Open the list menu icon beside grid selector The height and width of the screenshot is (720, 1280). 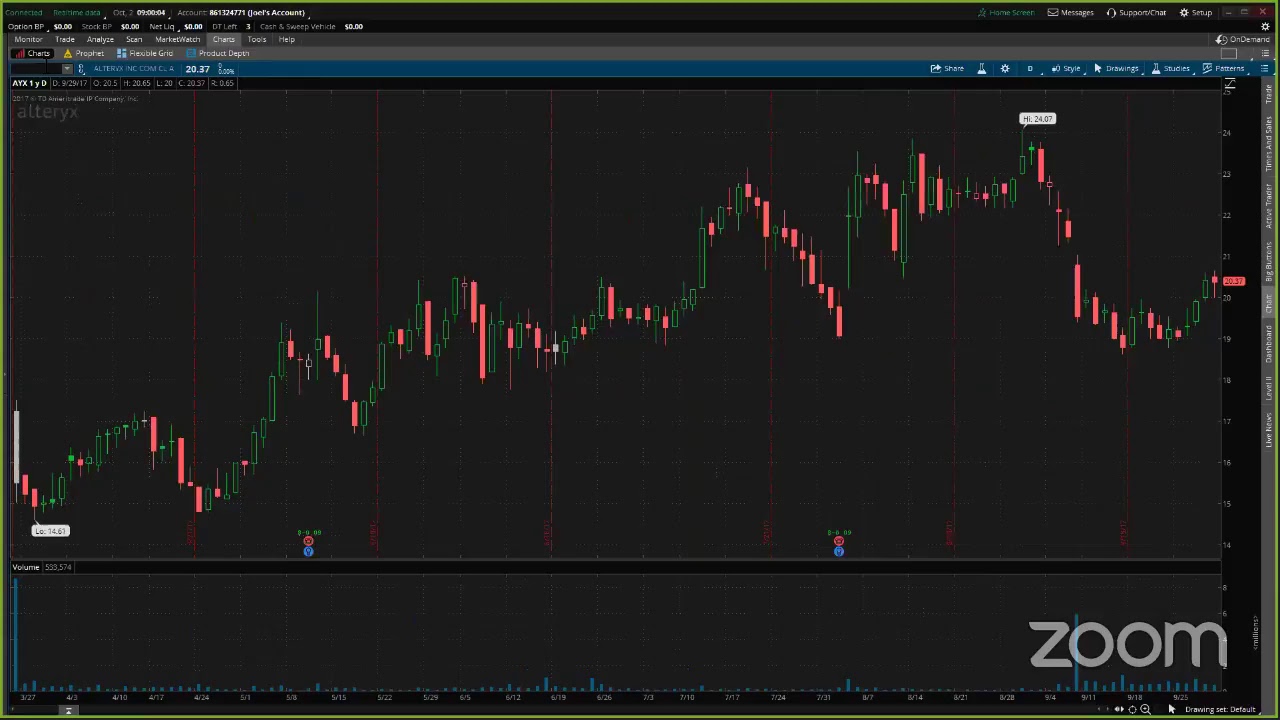coord(1264,53)
